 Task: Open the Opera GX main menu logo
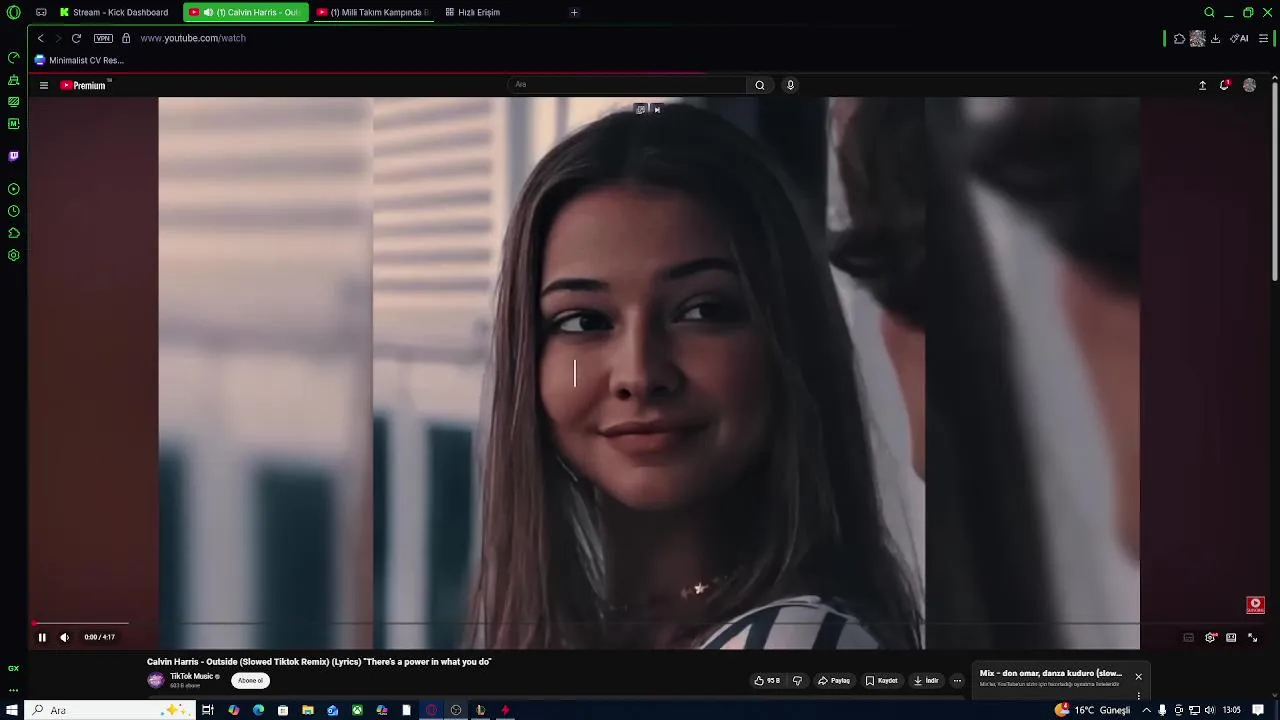(13, 12)
